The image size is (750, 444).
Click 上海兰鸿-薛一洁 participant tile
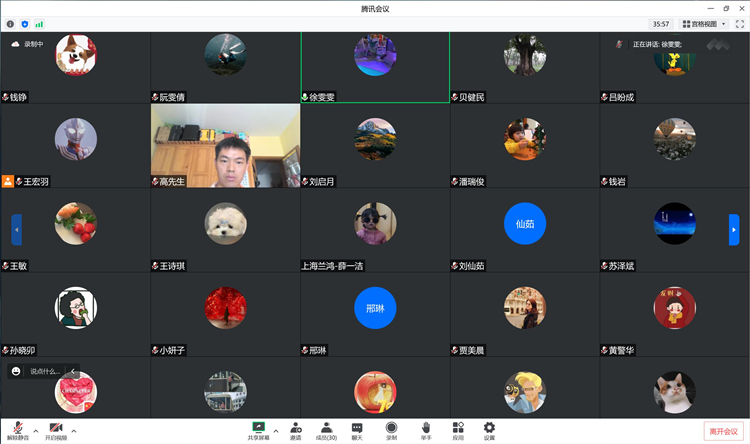(375, 230)
